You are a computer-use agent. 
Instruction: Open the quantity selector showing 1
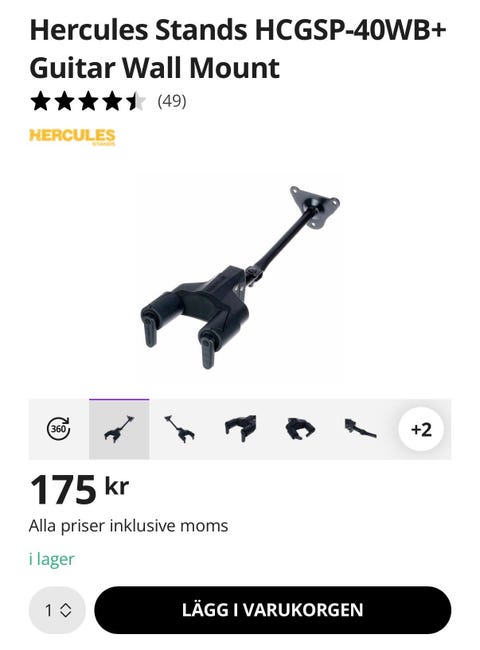[x=57, y=610]
